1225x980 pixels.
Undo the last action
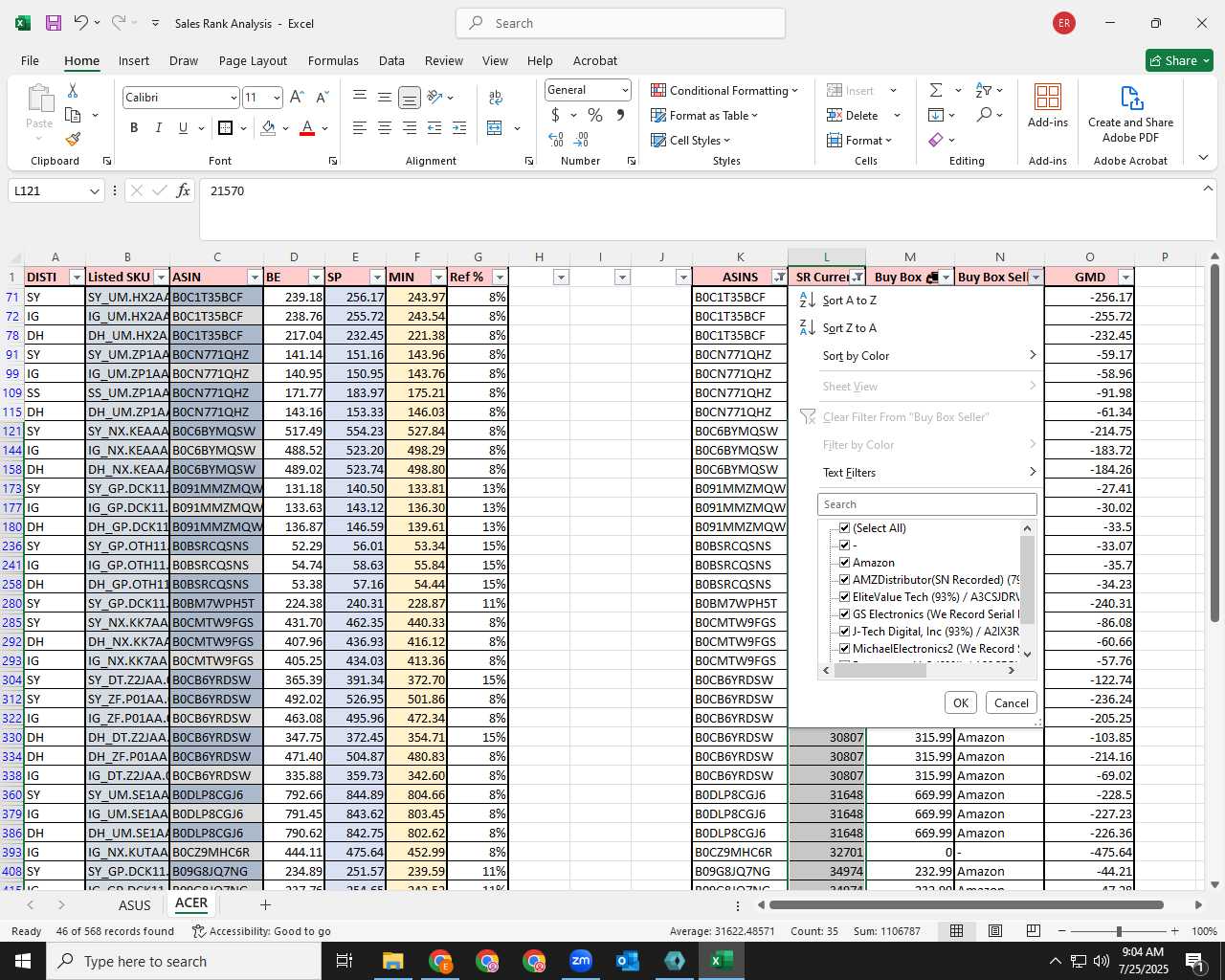[82, 23]
